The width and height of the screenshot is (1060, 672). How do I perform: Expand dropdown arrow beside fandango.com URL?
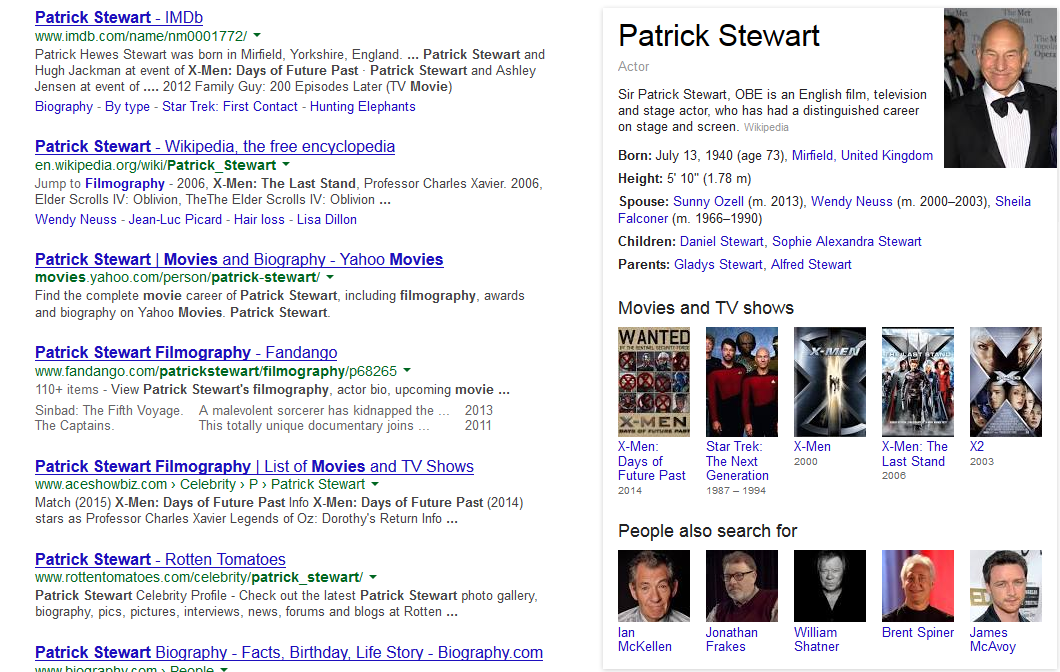coord(407,370)
